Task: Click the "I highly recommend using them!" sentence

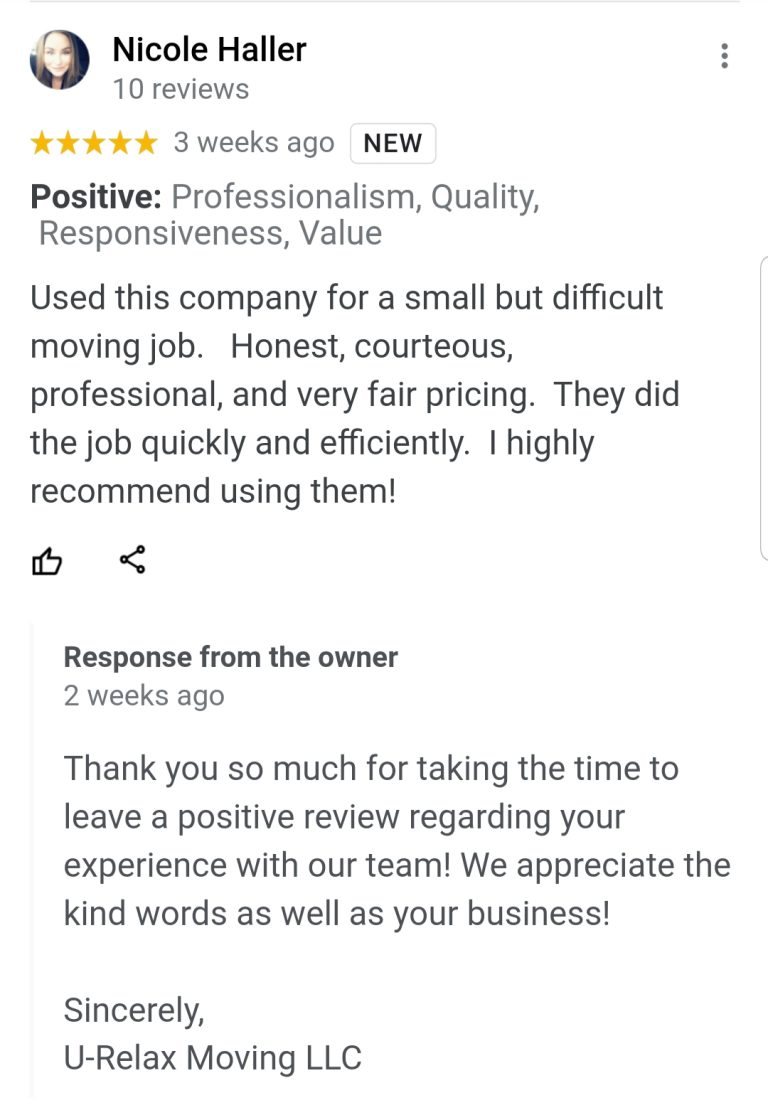Action: [x=312, y=467]
